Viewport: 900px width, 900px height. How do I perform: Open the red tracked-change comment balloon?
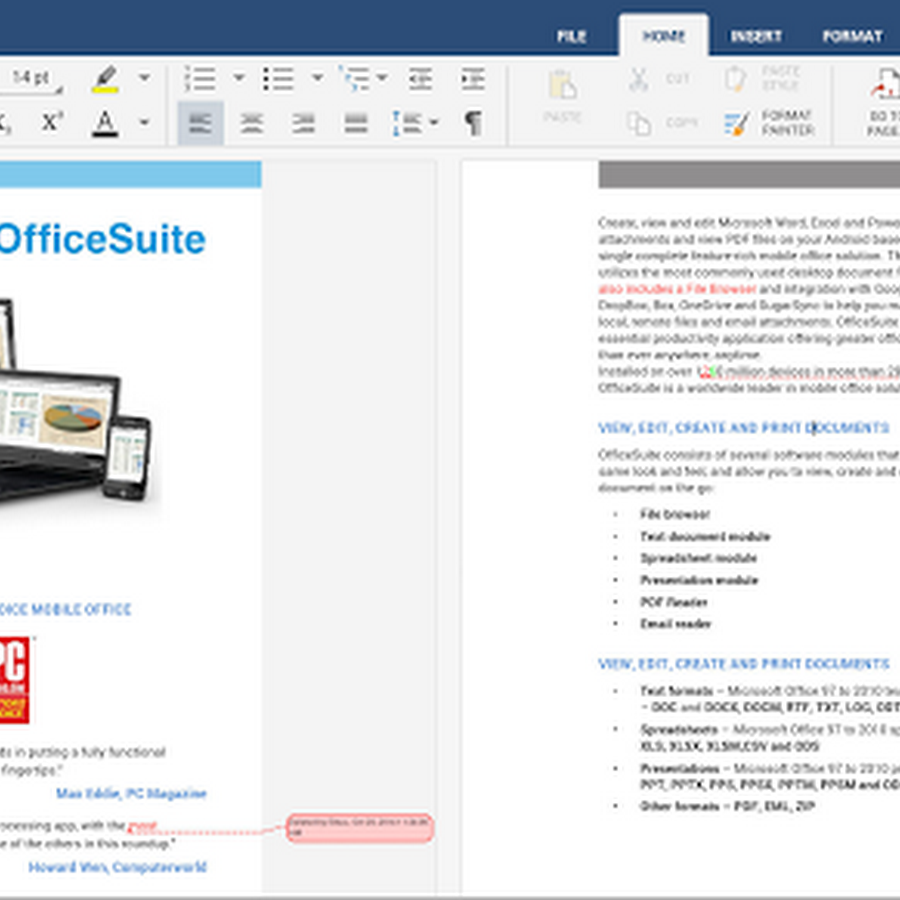[x=360, y=828]
